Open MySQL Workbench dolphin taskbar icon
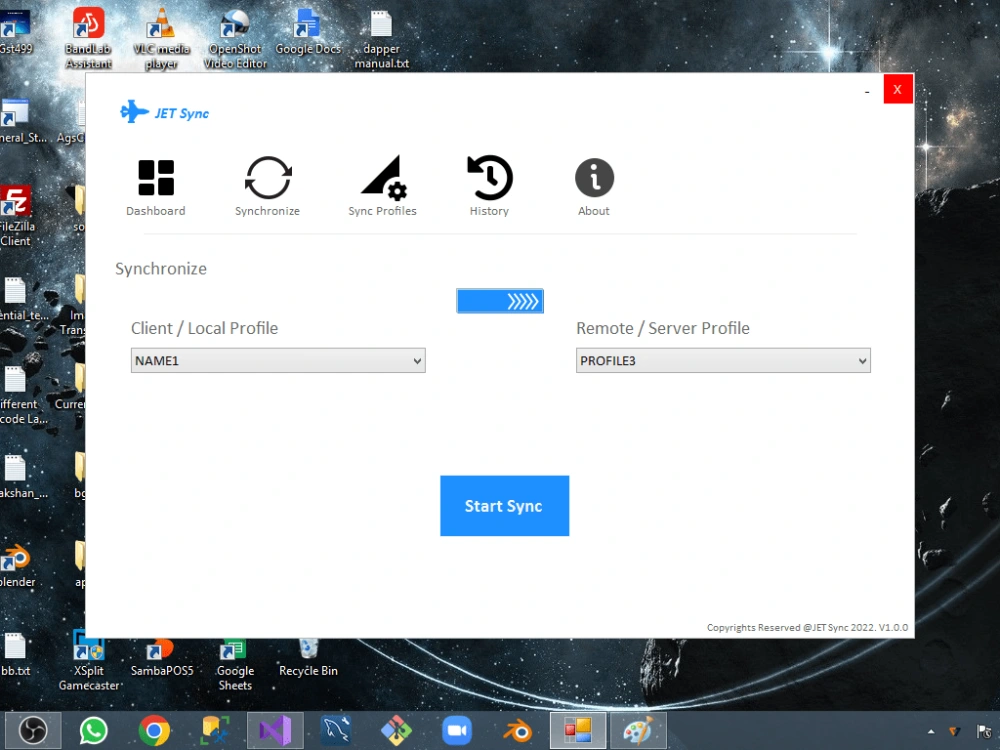This screenshot has width=1000, height=750. (x=335, y=730)
